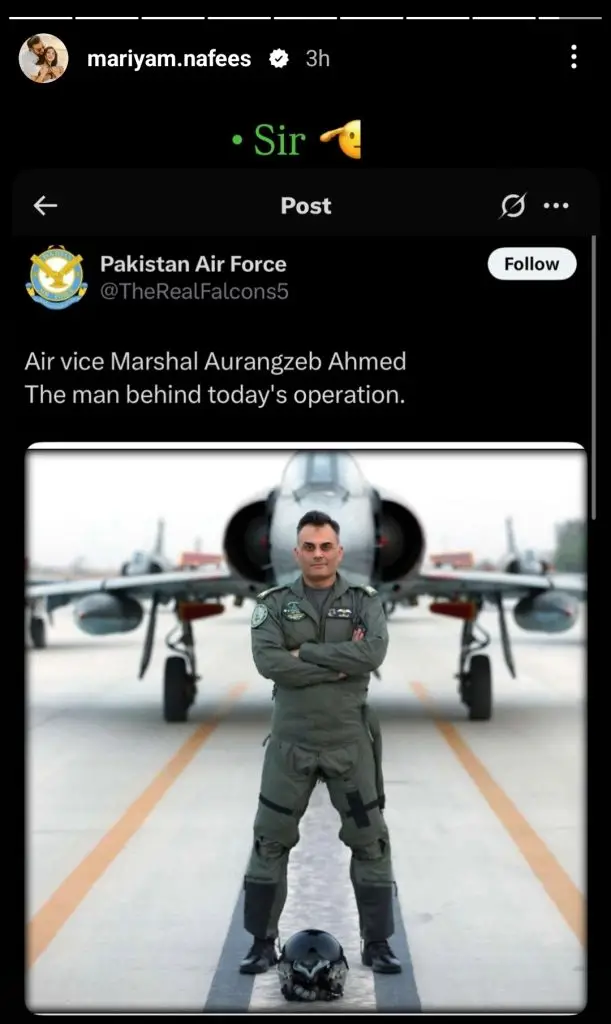
Task: Open the @TheRealFalcons5 handle
Action: (194, 291)
